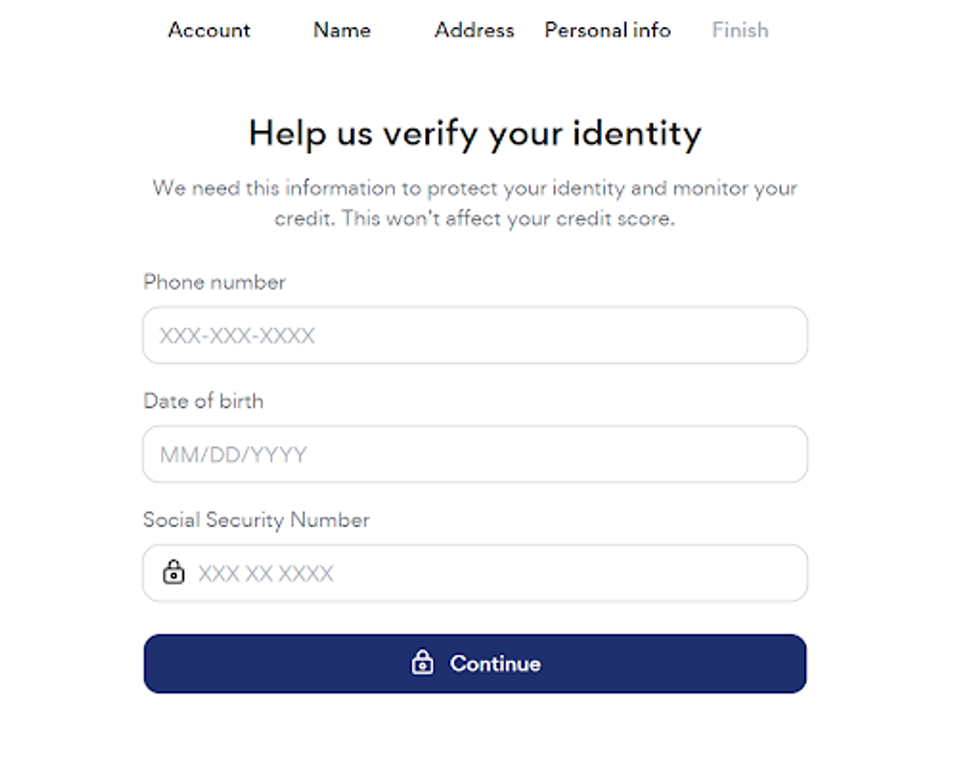Click the XXX-XXX-XXXX placeholder text
The height and width of the screenshot is (781, 980).
237,336
